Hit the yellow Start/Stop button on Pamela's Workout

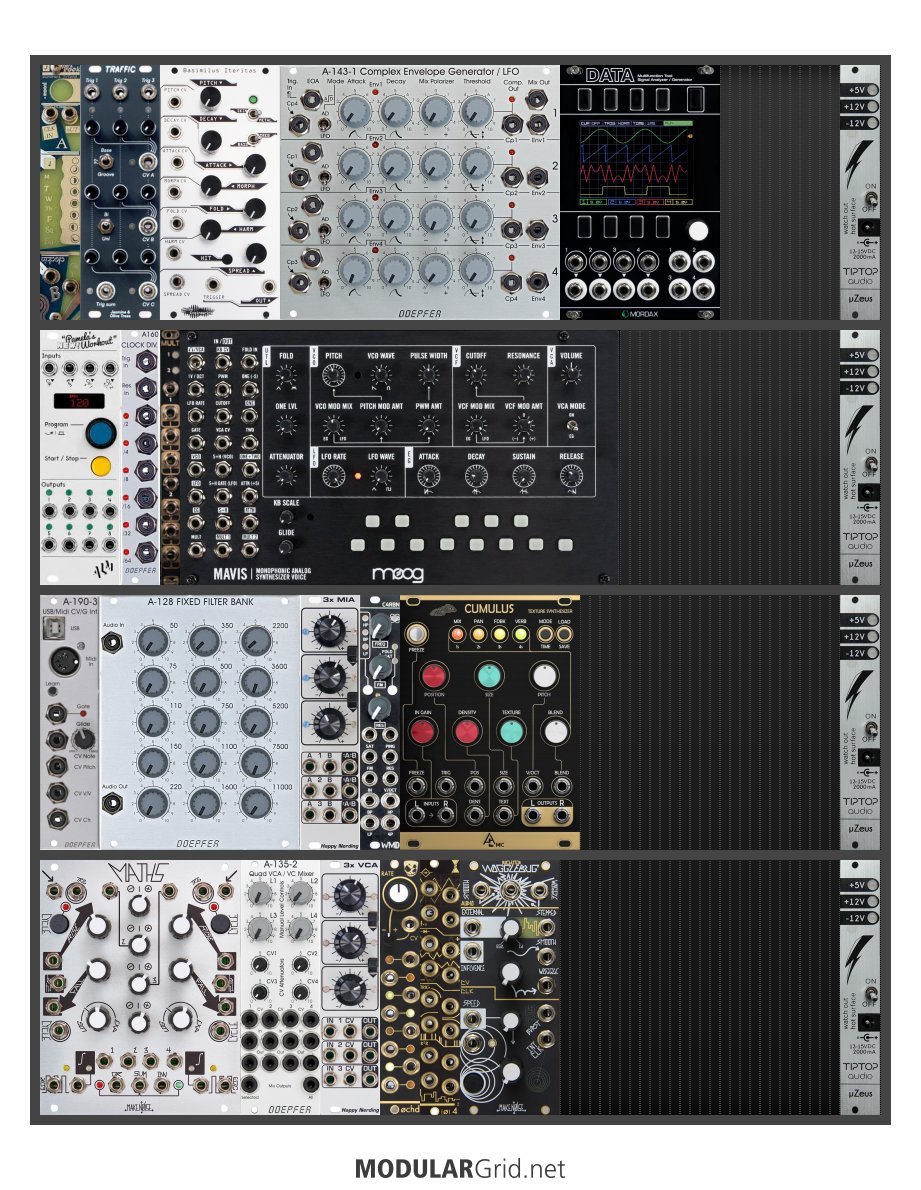coord(100,466)
